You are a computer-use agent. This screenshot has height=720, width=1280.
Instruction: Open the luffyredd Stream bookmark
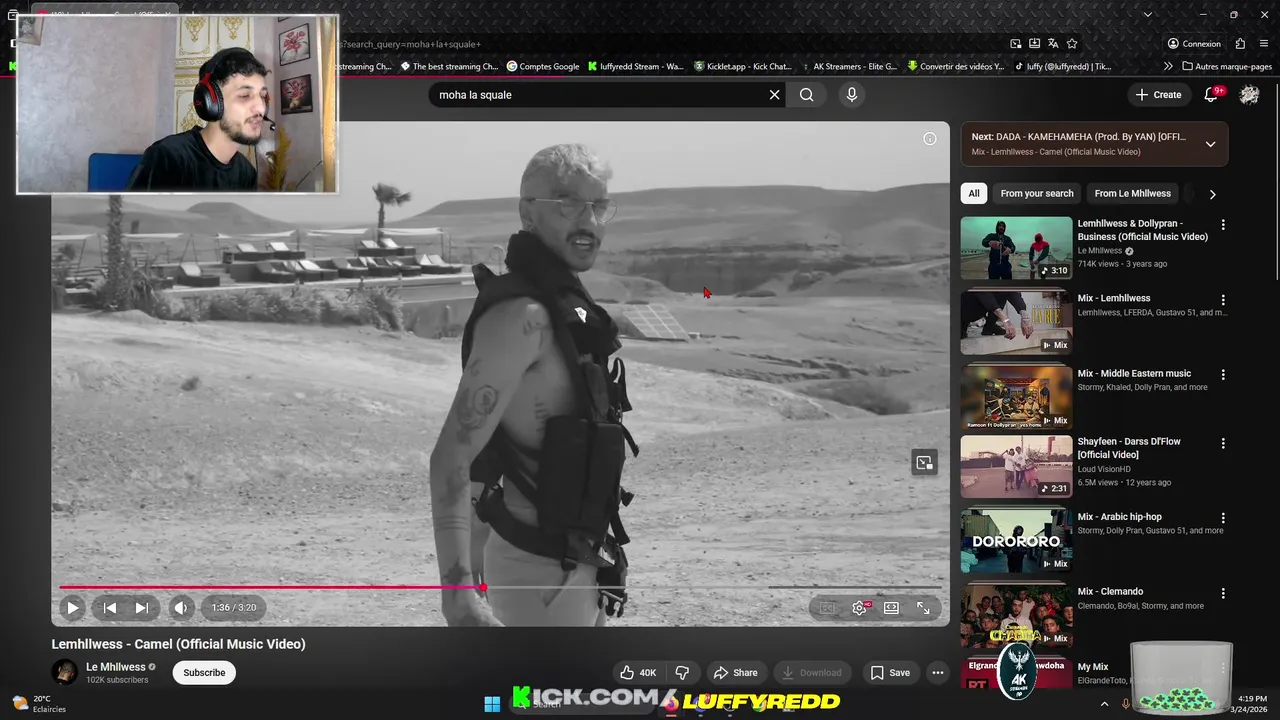(x=636, y=66)
